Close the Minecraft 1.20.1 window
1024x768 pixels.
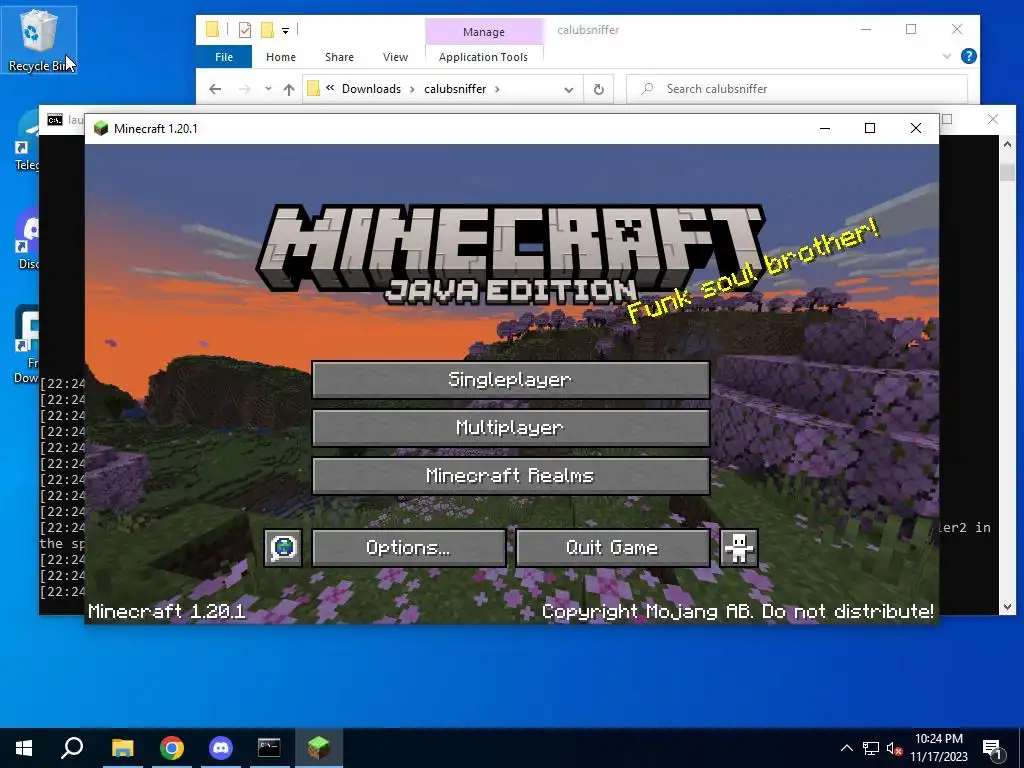916,128
